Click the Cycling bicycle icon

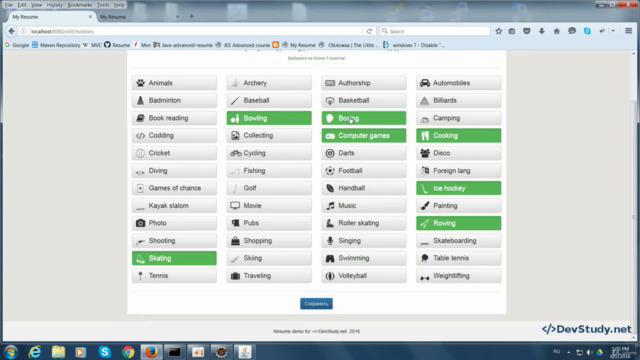click(x=236, y=153)
